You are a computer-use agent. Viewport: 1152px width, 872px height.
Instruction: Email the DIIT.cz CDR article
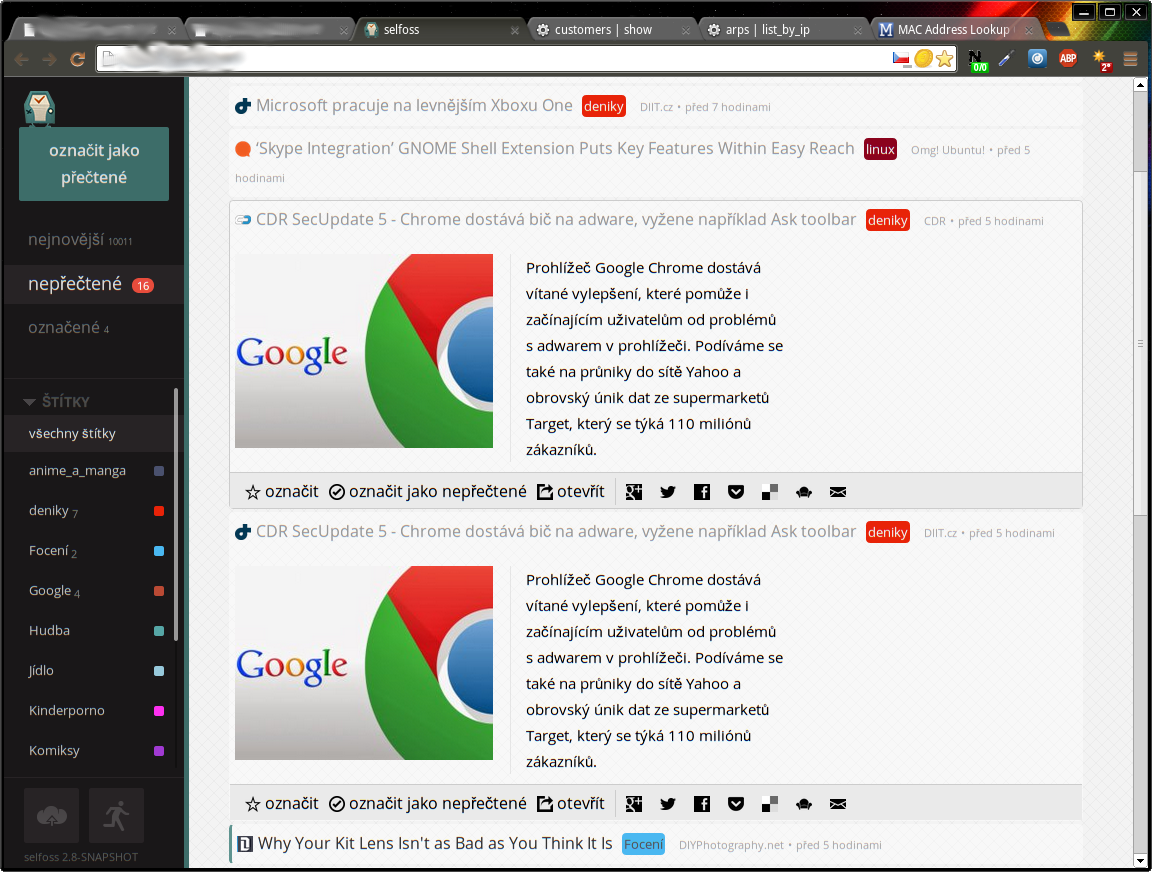tap(838, 804)
